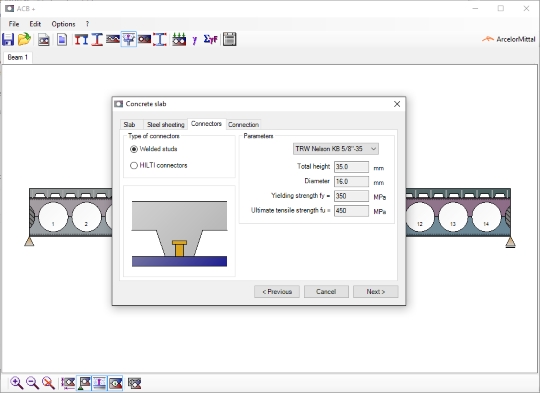The width and height of the screenshot is (540, 393).
Task: Switch to the Steel sheeting tab
Action: (166, 125)
